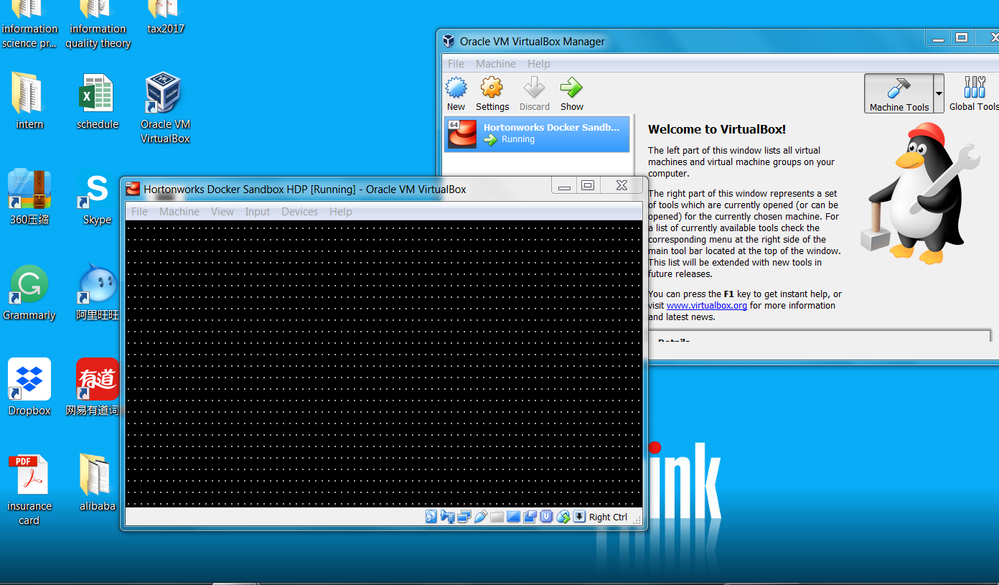Select the information quality theory folder
Viewport: 999px width, 585px height.
97,24
